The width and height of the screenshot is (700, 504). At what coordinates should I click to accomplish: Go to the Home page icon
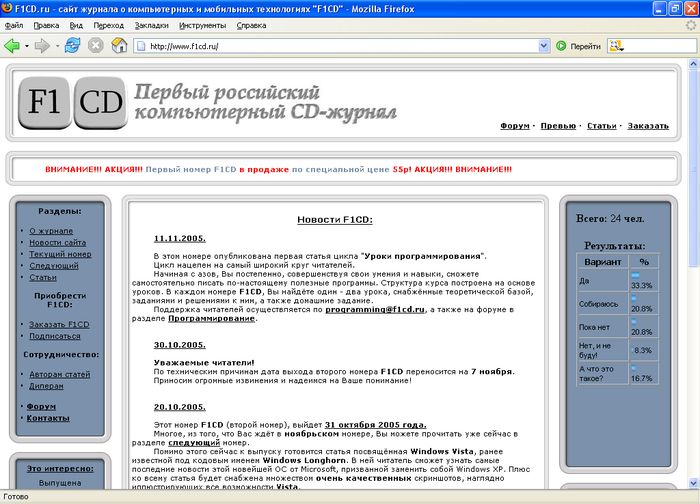[119, 46]
